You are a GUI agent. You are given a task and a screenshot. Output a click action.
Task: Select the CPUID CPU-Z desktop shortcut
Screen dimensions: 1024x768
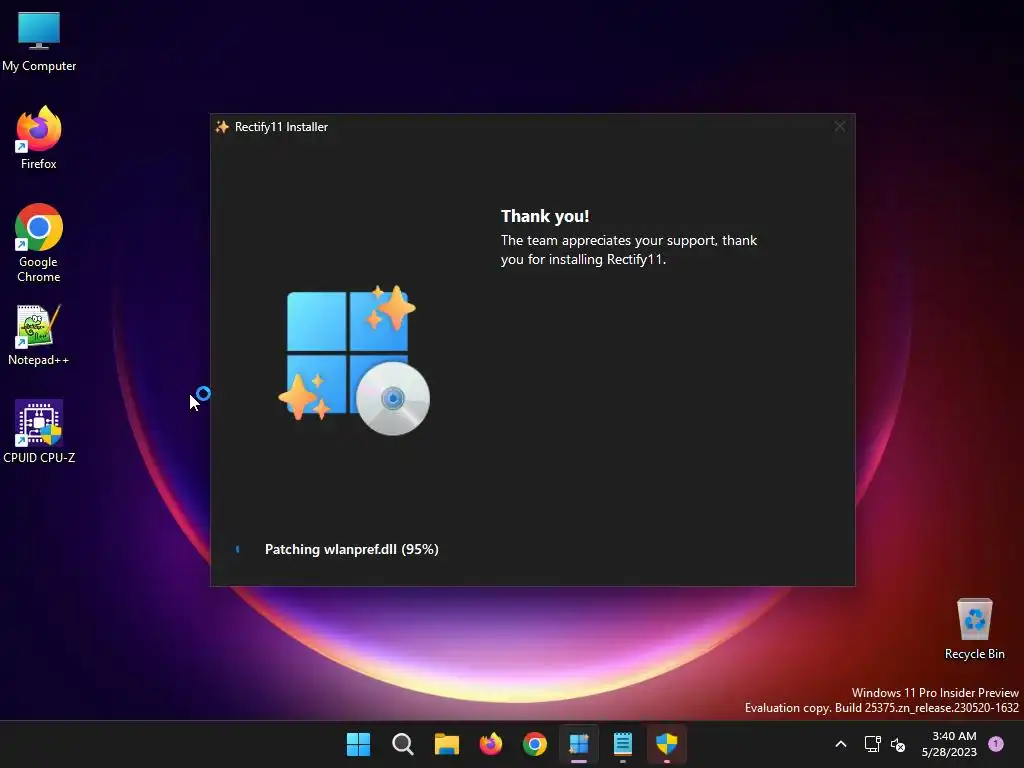coord(39,432)
